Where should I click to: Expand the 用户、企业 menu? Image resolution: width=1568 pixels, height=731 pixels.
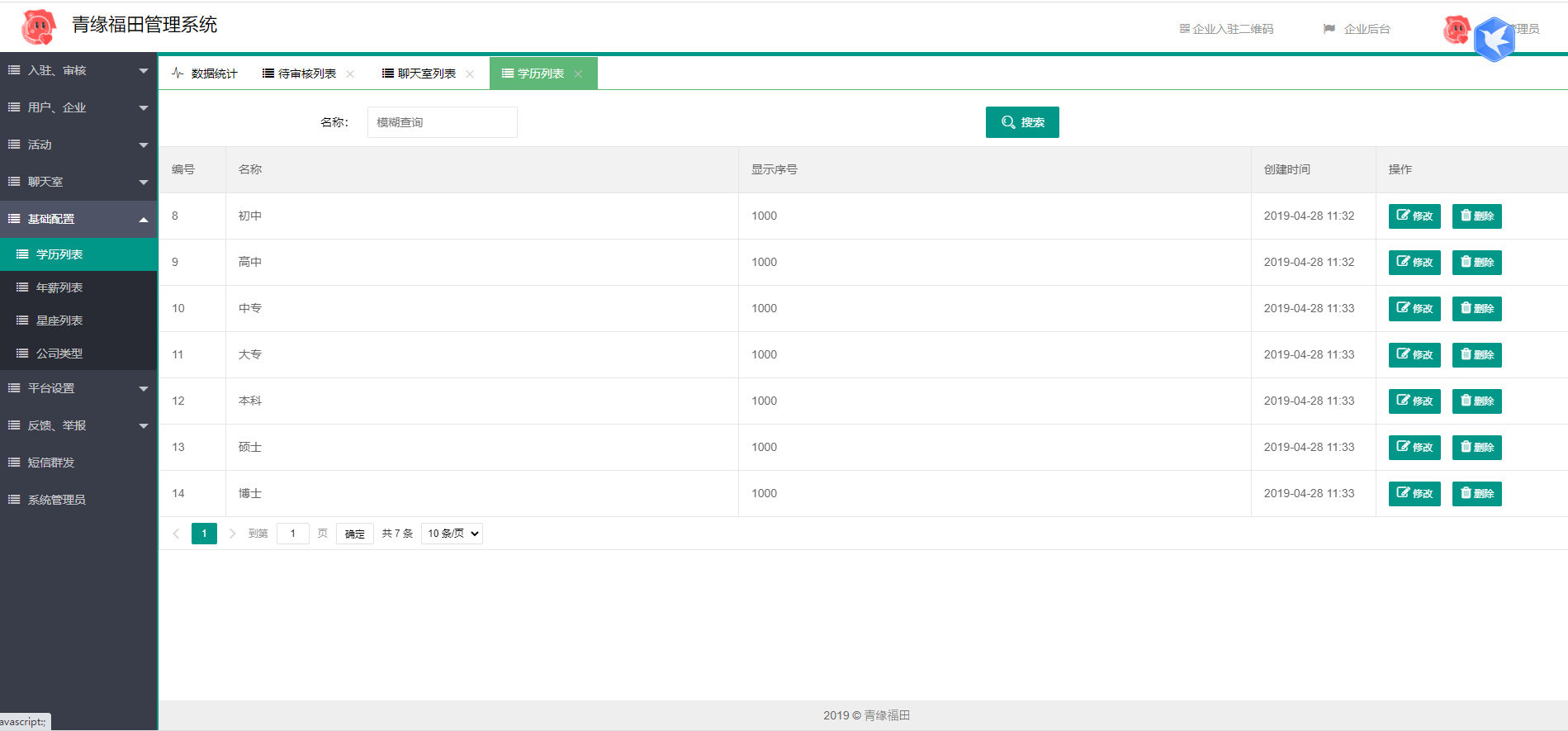click(78, 107)
